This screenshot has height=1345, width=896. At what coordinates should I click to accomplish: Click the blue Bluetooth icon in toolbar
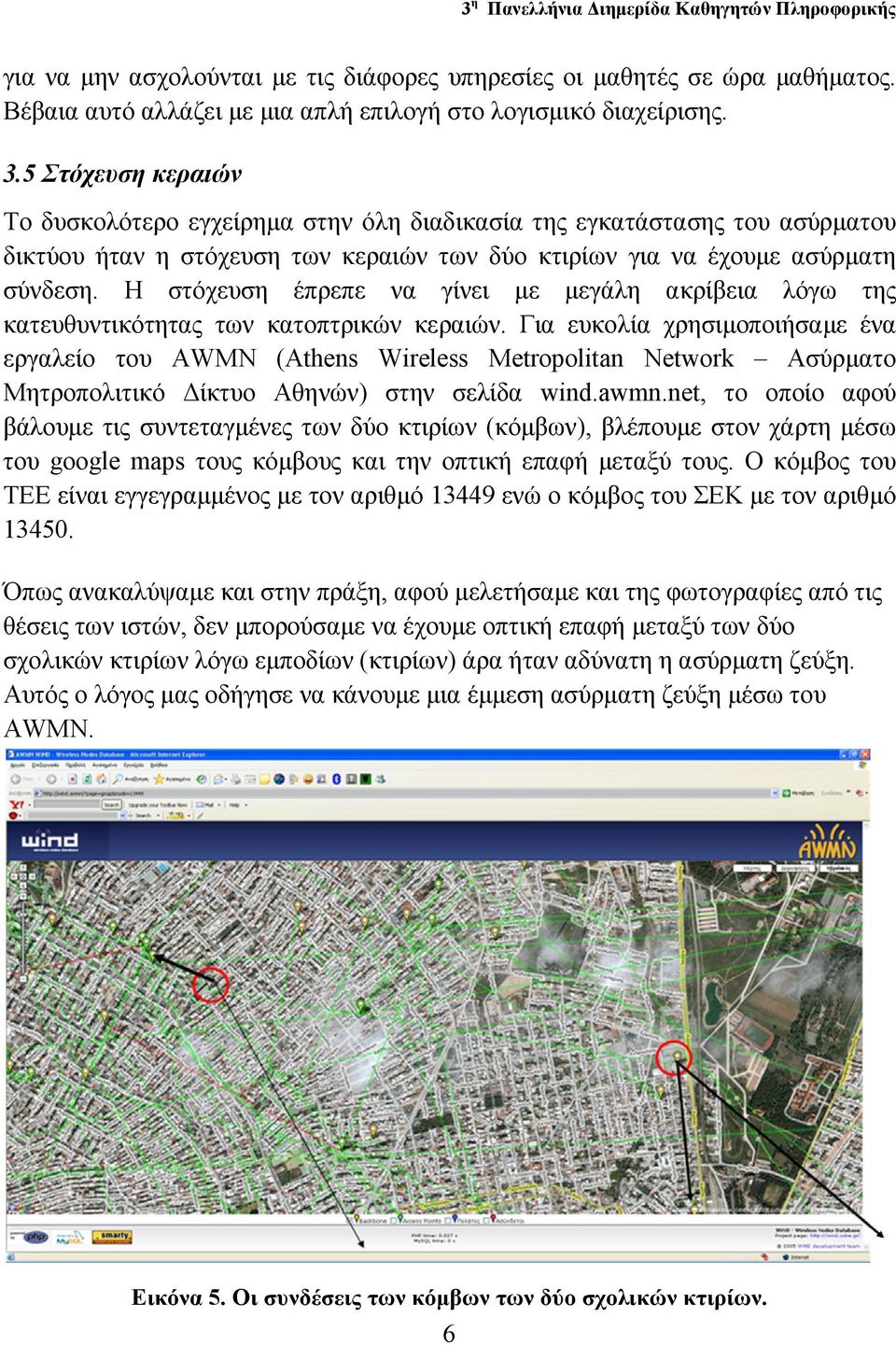pos(336,779)
